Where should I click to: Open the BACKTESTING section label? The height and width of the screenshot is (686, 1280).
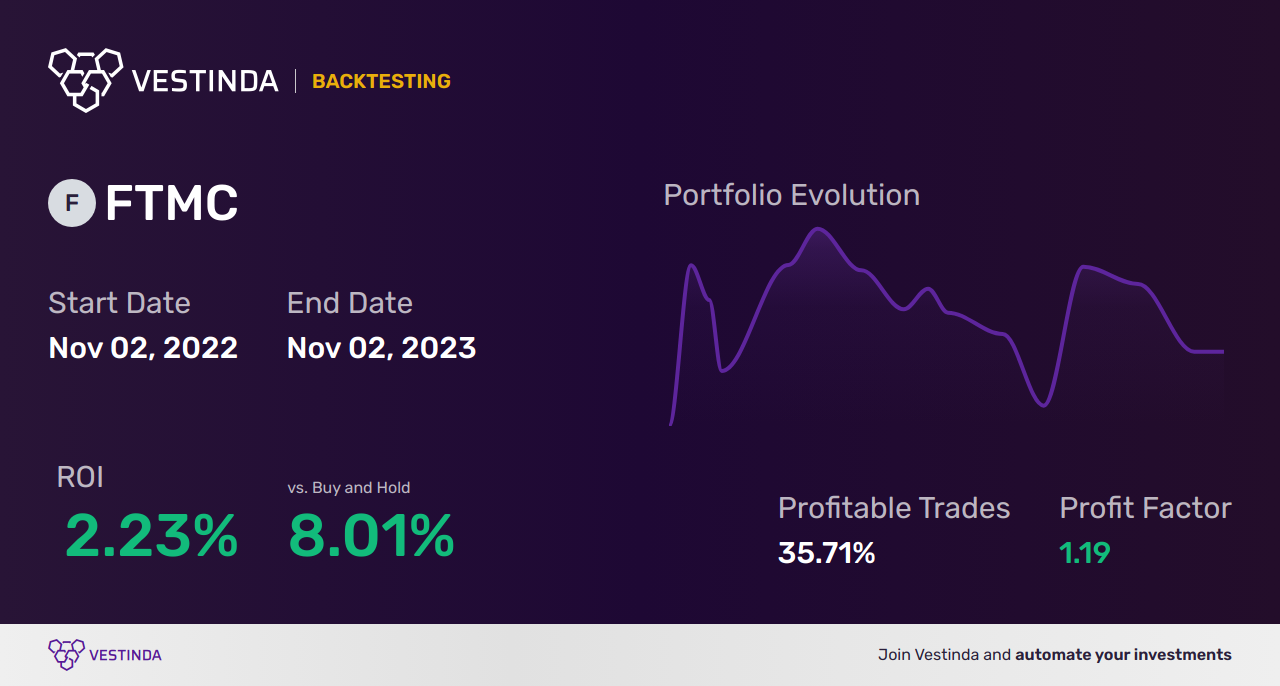pyautogui.click(x=381, y=82)
